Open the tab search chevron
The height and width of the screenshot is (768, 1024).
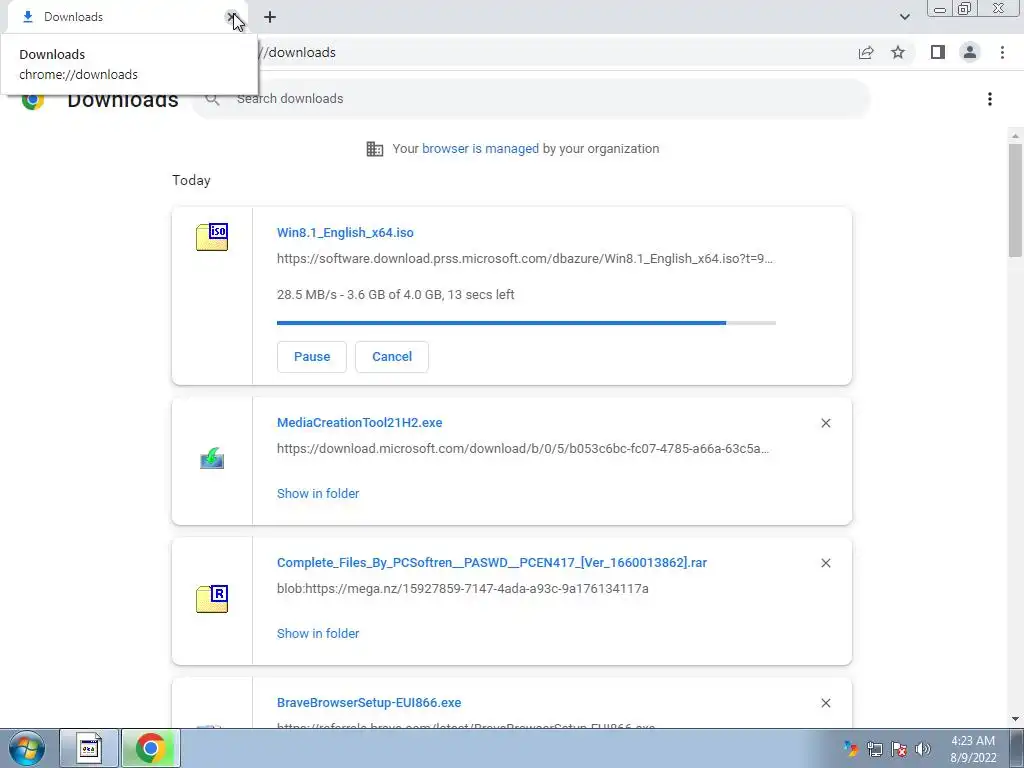904,17
